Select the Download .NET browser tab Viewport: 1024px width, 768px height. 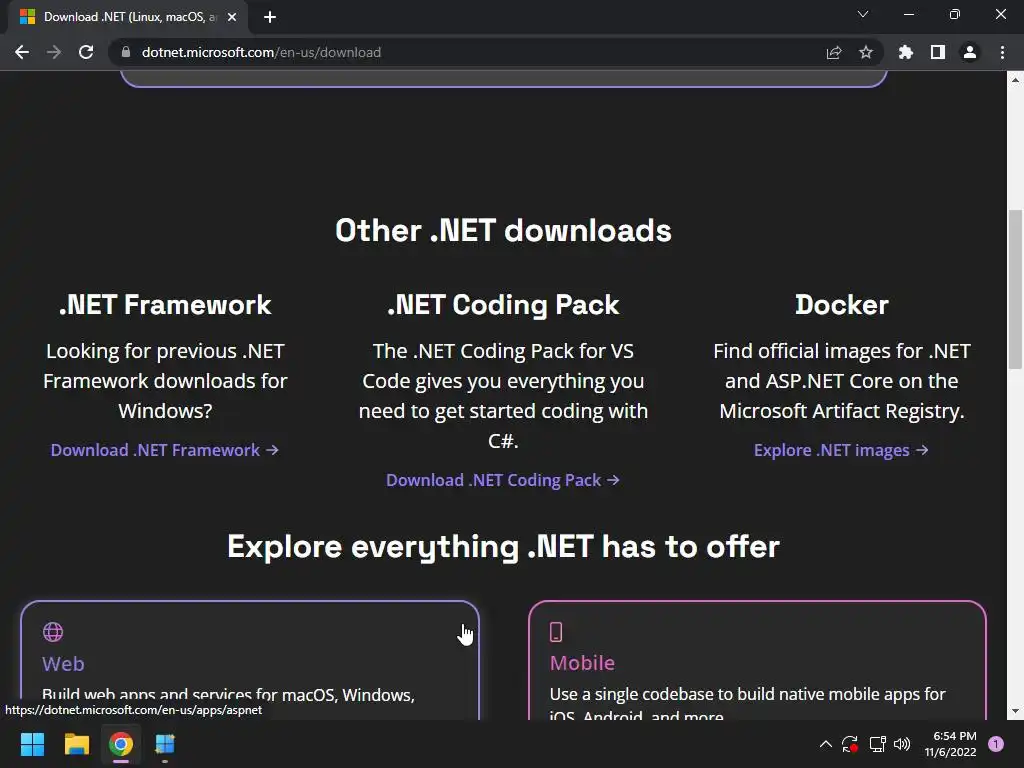(127, 17)
